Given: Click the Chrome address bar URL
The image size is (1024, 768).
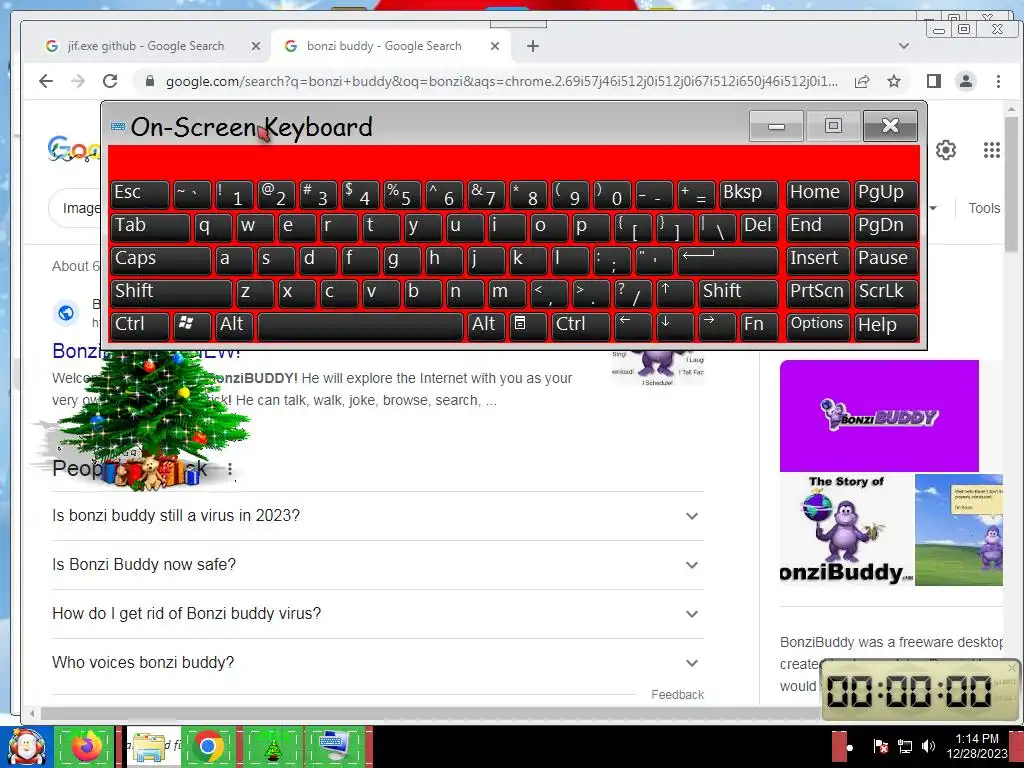Looking at the screenshot, I should [502, 81].
